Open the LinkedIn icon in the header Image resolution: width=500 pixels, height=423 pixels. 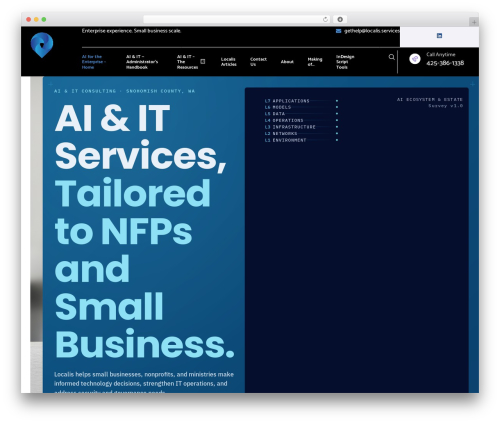tap(439, 36)
